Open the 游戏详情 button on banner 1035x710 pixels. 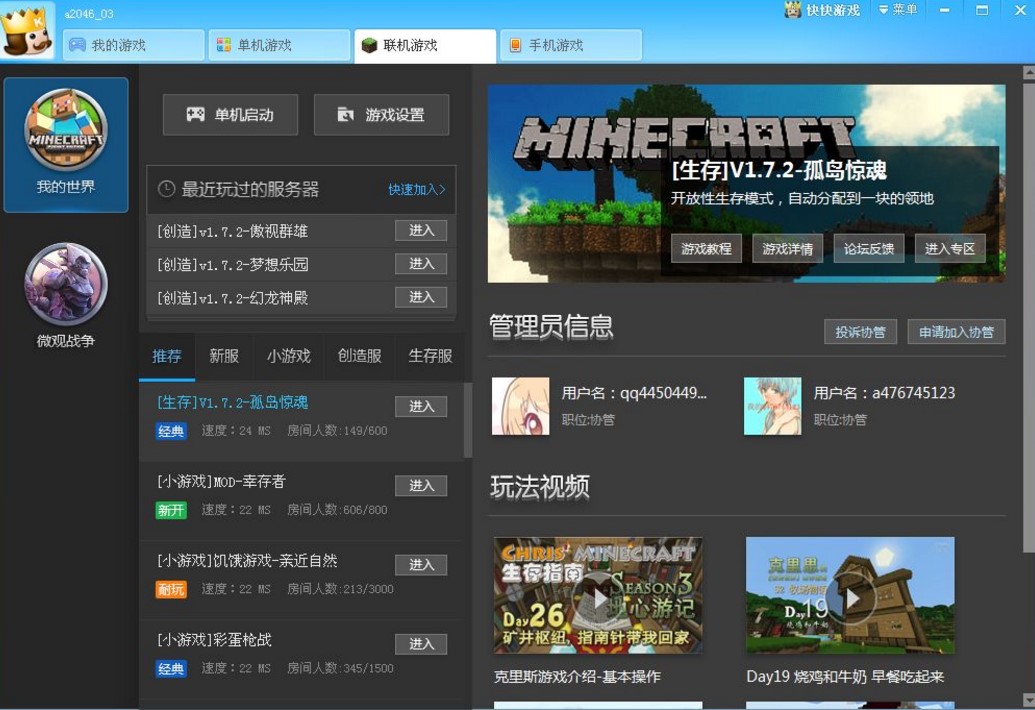[787, 249]
